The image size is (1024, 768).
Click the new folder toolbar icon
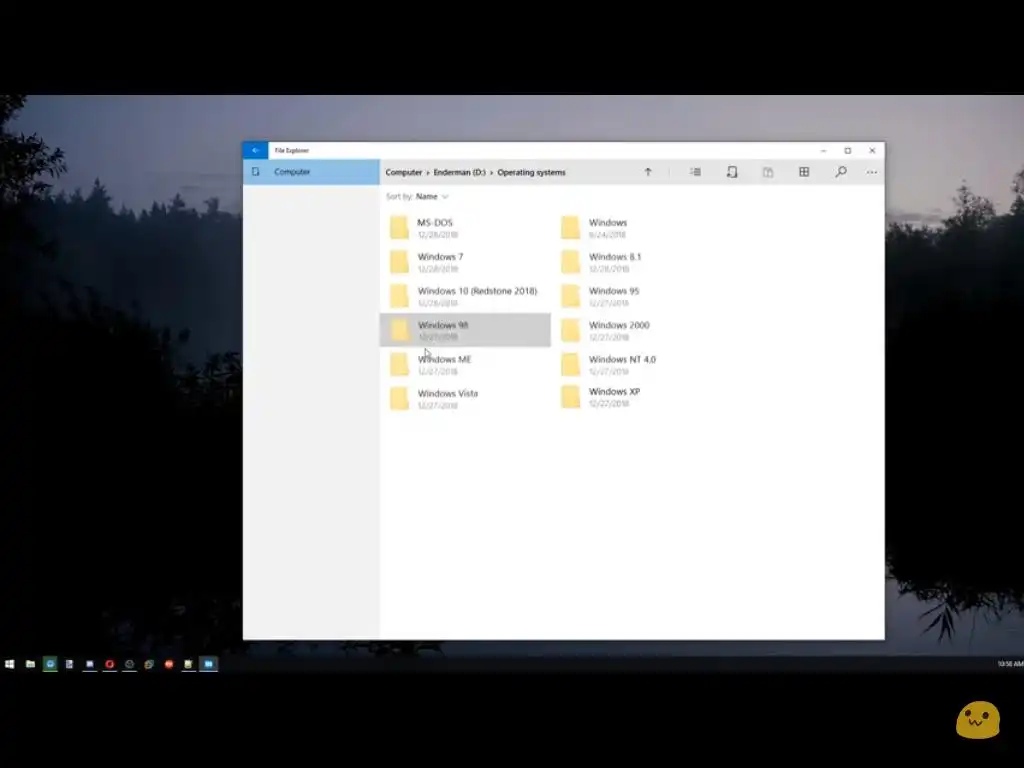732,172
